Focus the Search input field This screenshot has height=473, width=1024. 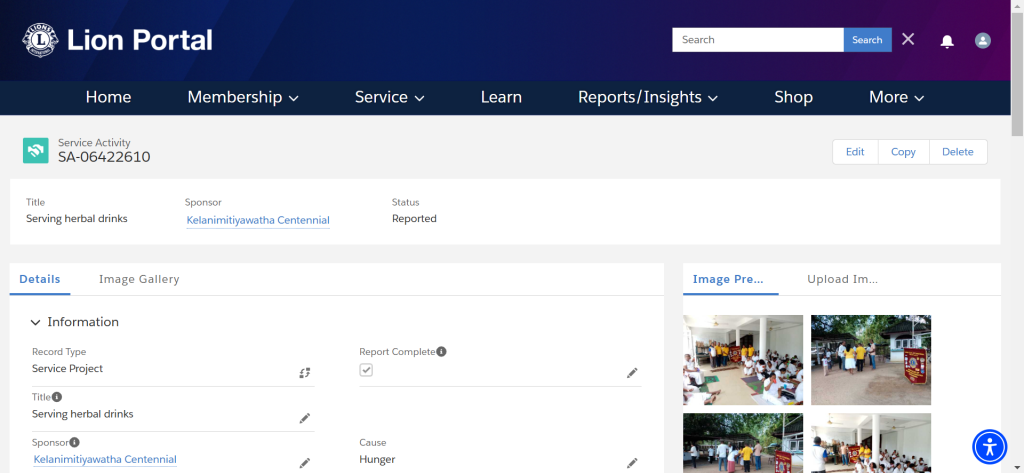(x=758, y=40)
